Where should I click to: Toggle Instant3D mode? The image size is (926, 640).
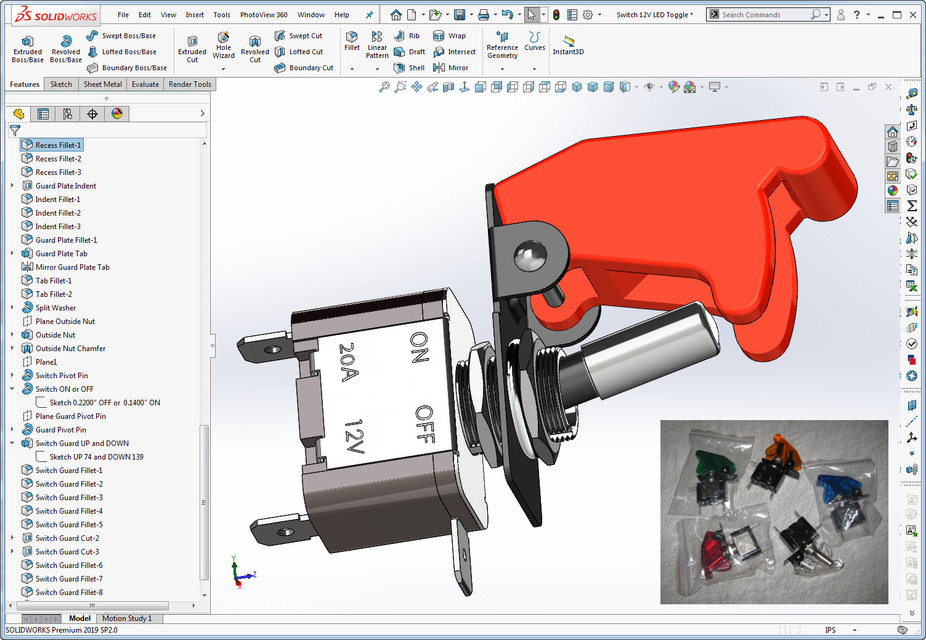568,47
